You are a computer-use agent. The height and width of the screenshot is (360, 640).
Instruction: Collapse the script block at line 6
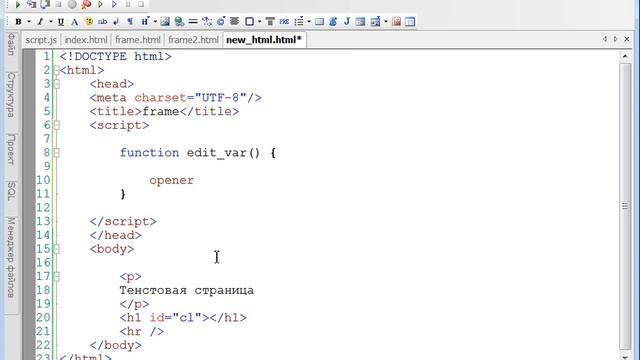[57, 125]
